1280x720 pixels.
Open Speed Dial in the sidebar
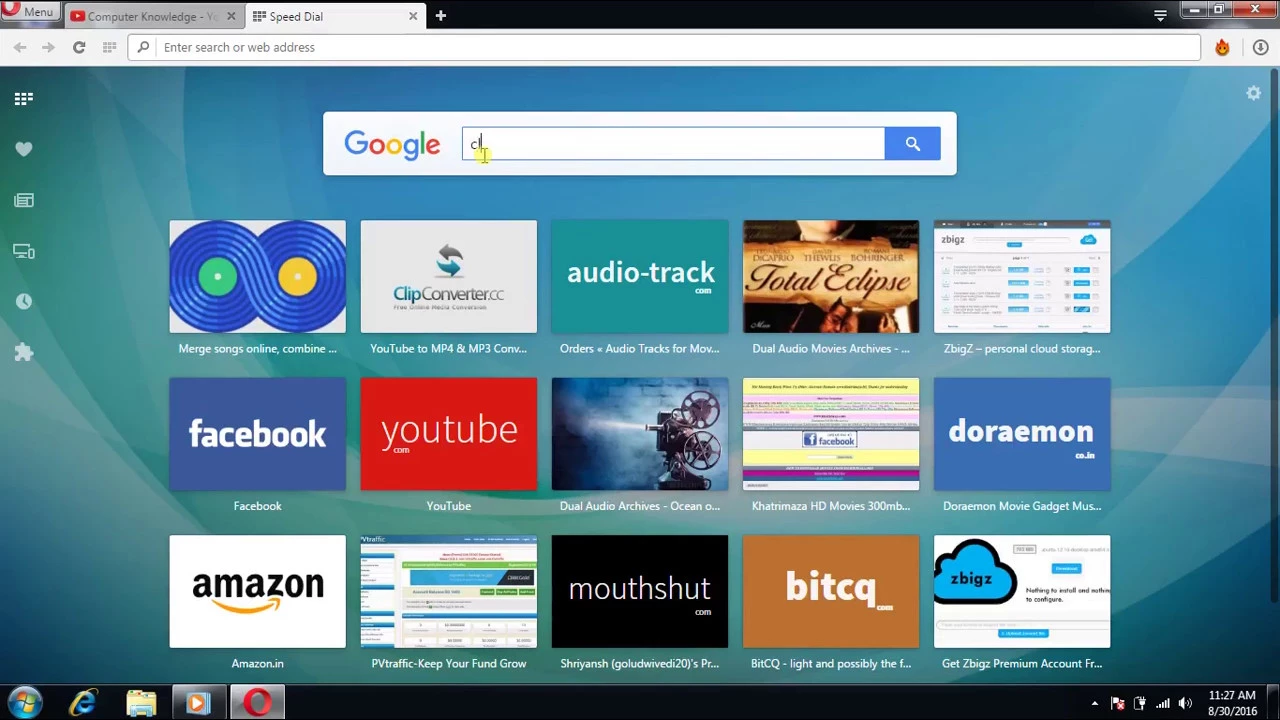click(24, 99)
